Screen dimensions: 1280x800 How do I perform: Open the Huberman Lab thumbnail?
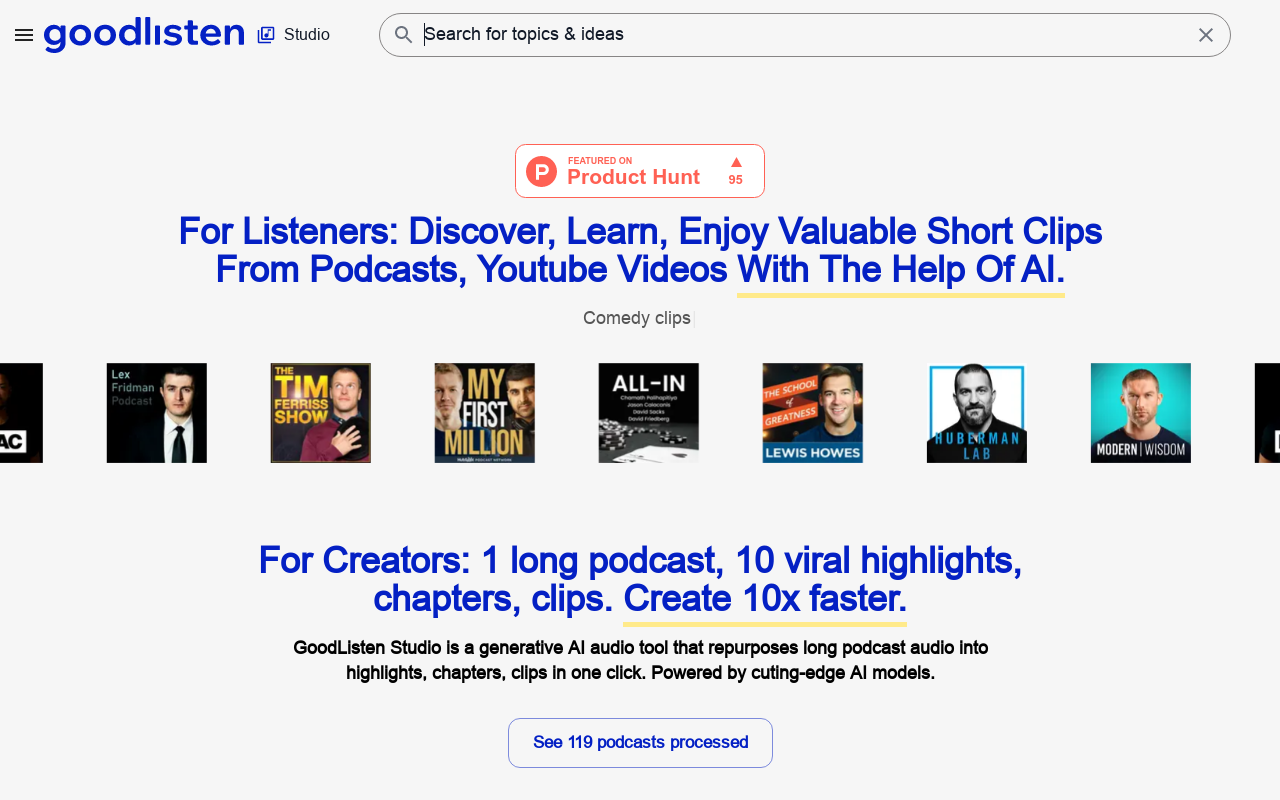coord(977,413)
